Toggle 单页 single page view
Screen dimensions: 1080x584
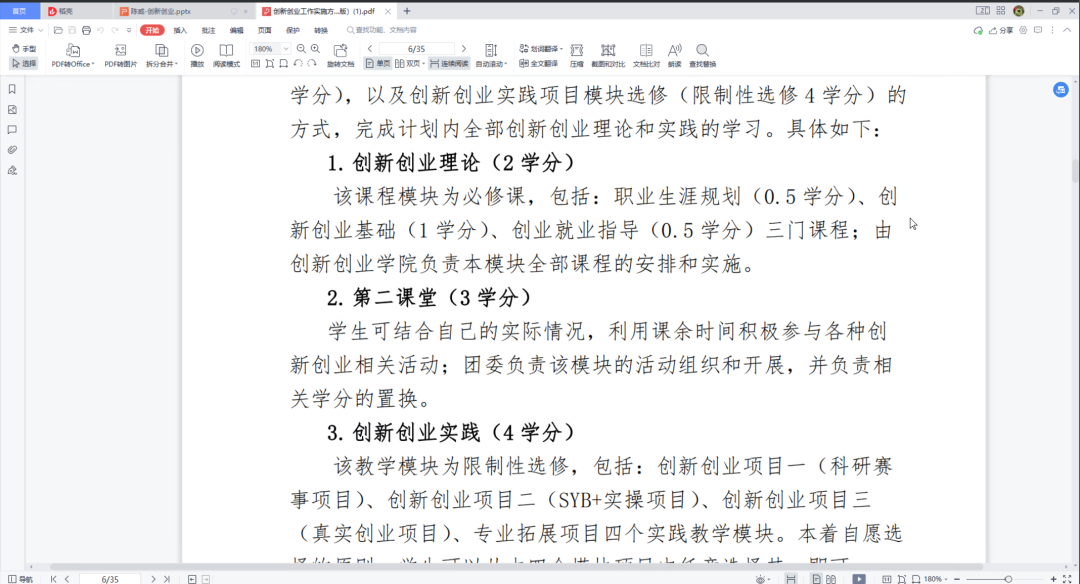click(x=378, y=63)
